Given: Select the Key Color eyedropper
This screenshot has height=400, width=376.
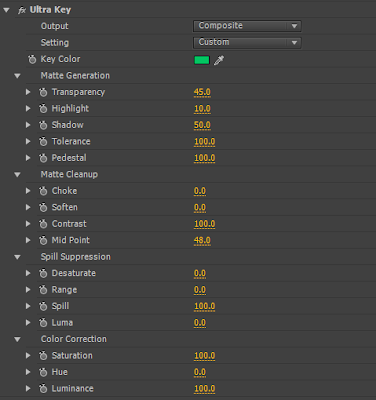Looking at the screenshot, I should coord(219,60).
